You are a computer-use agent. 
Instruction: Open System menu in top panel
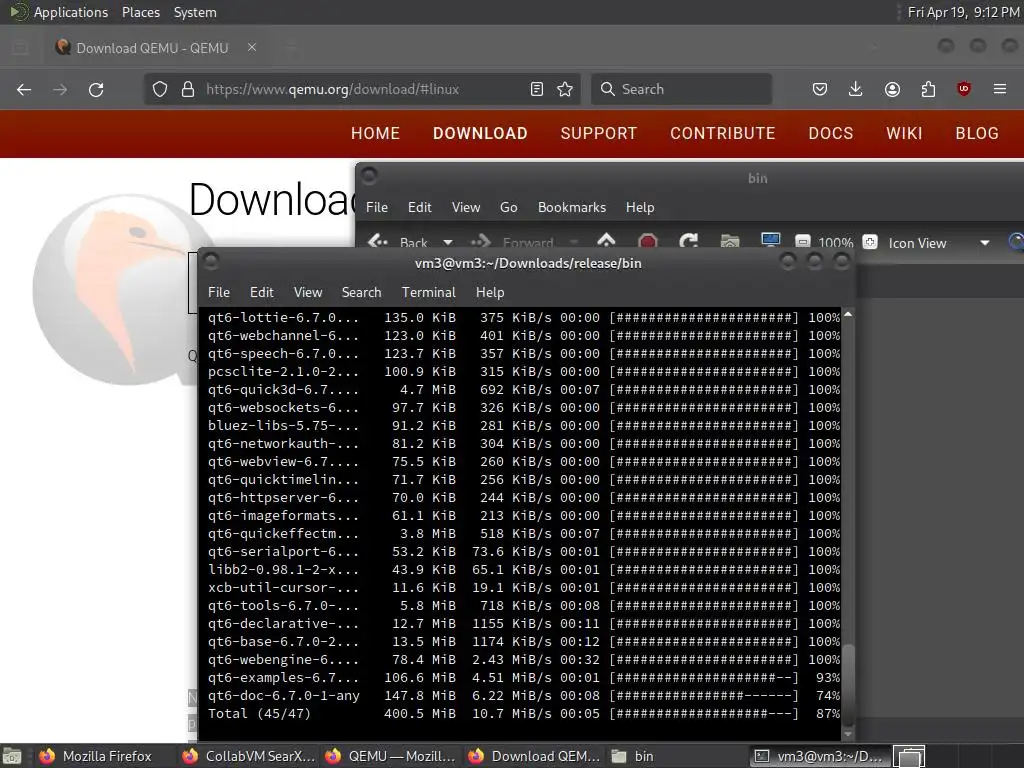[195, 12]
